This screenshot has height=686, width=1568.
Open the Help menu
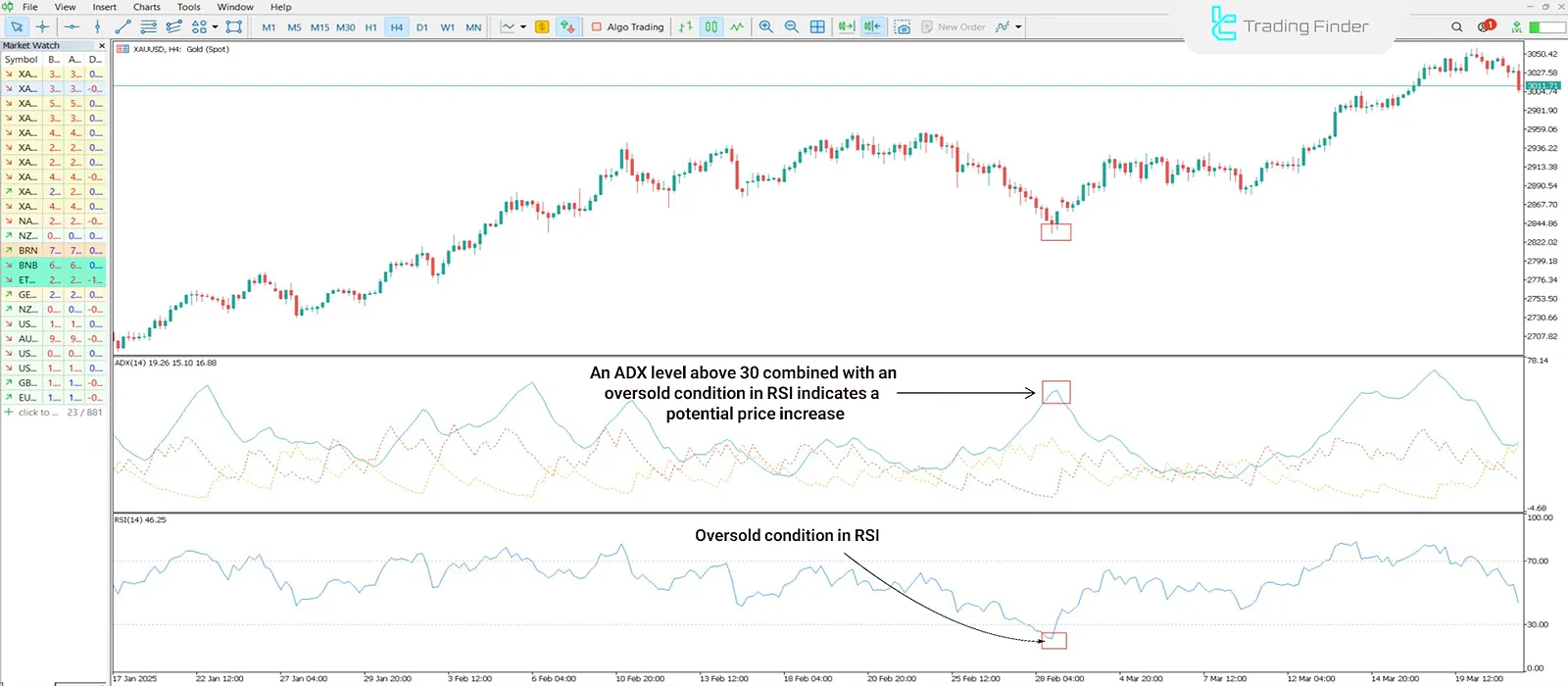pyautogui.click(x=280, y=7)
